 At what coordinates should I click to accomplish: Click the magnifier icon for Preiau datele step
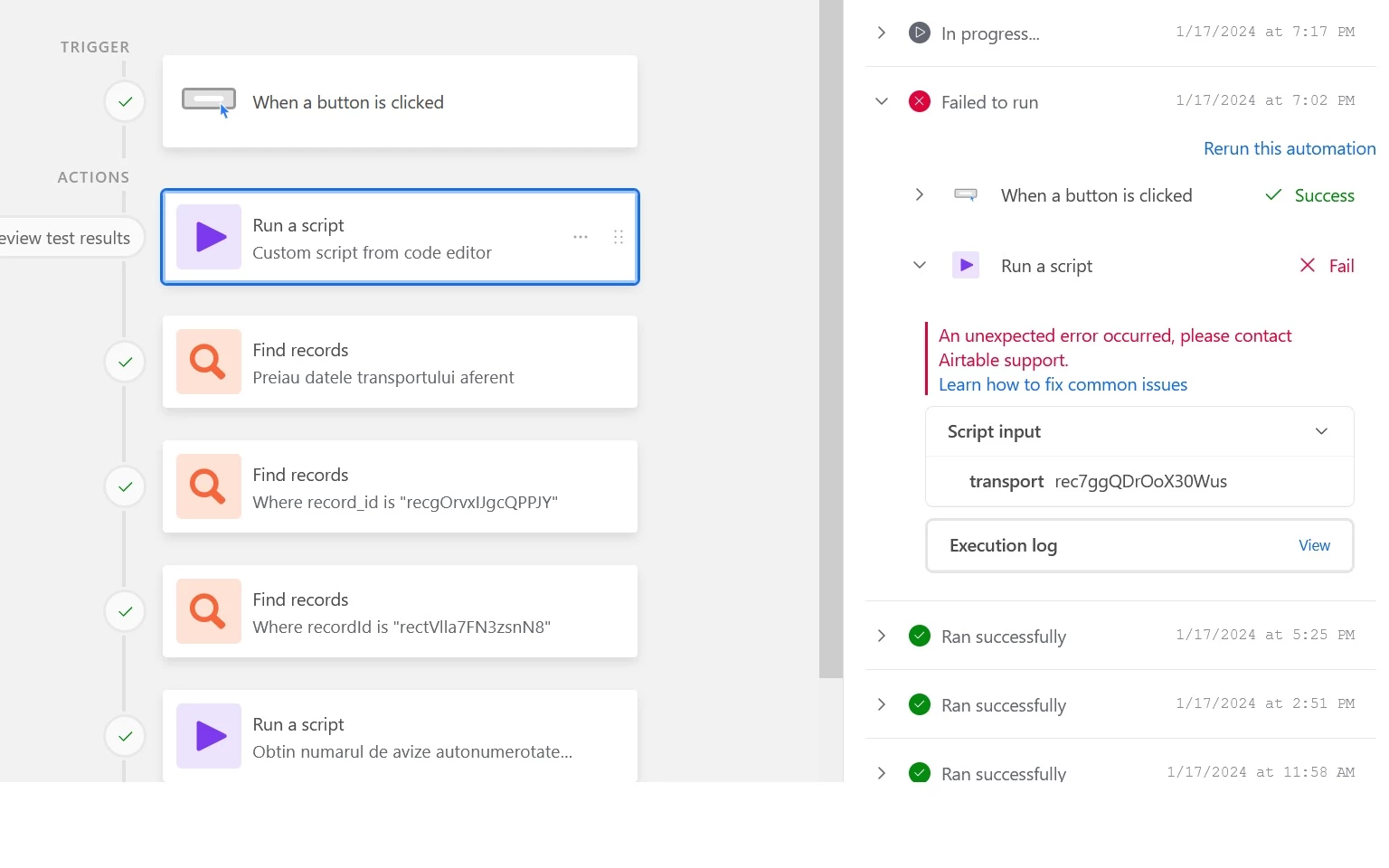click(209, 362)
